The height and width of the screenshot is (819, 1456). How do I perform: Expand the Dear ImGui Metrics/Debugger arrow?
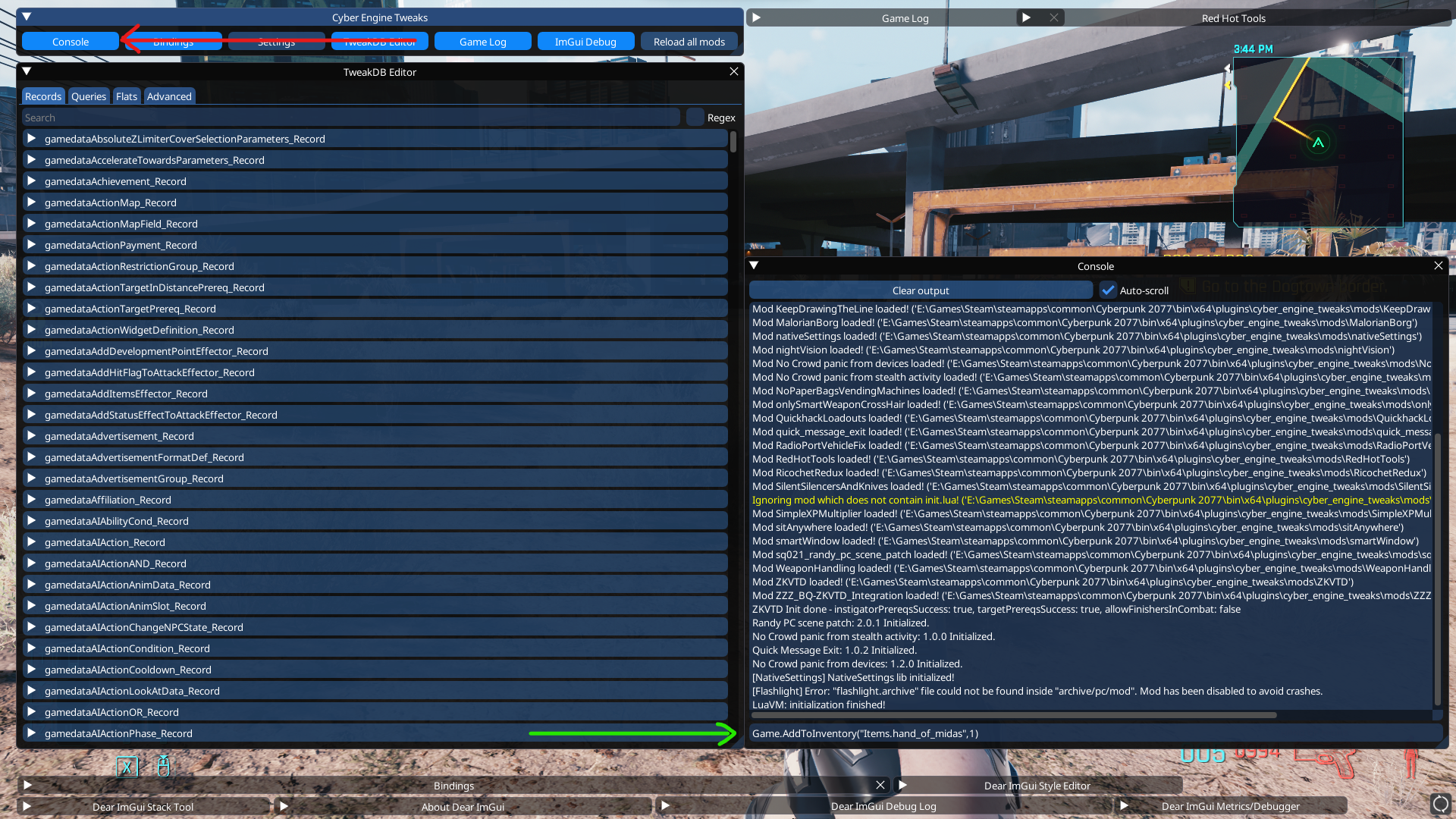click(x=1124, y=805)
